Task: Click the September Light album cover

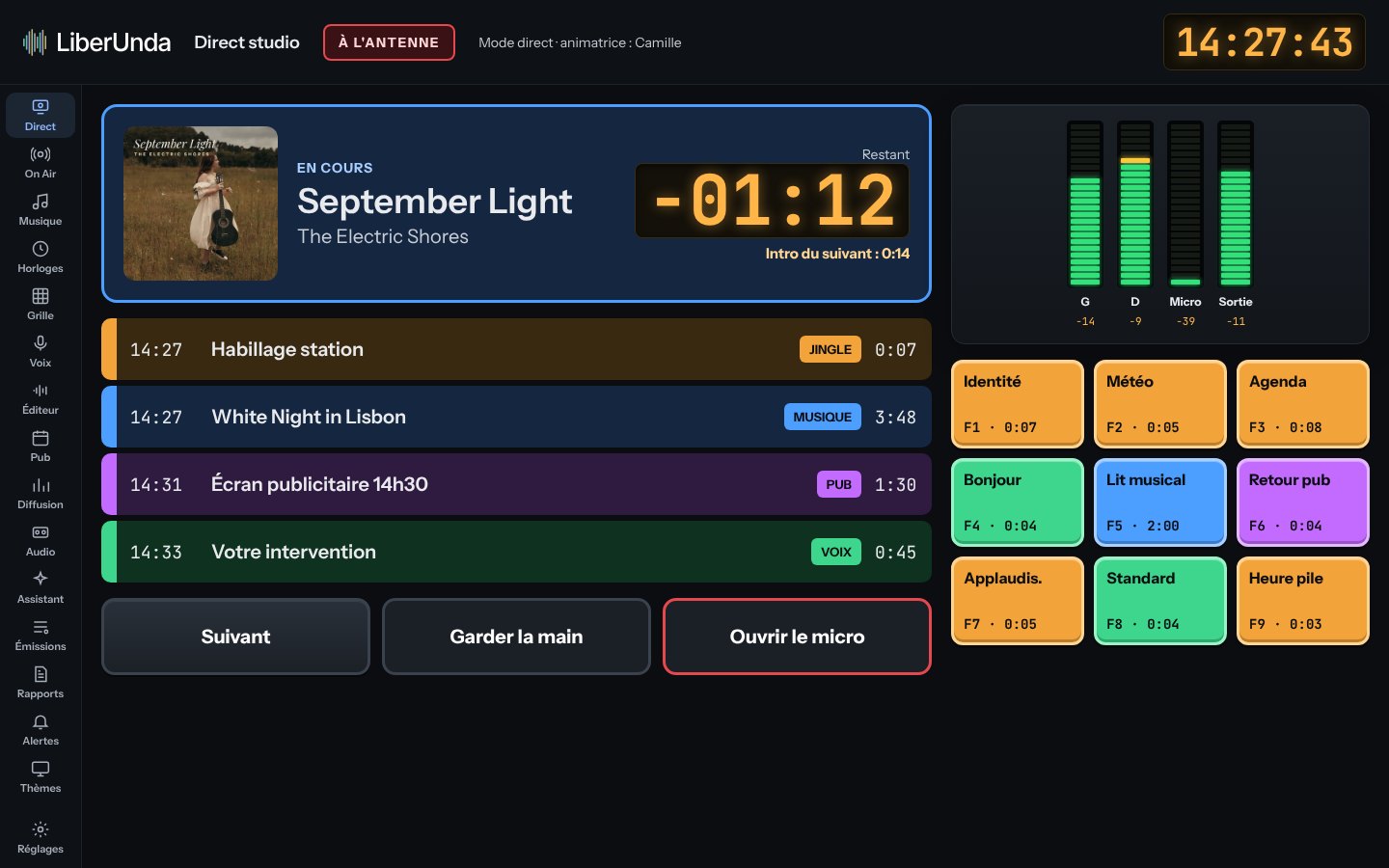Action: [x=201, y=203]
